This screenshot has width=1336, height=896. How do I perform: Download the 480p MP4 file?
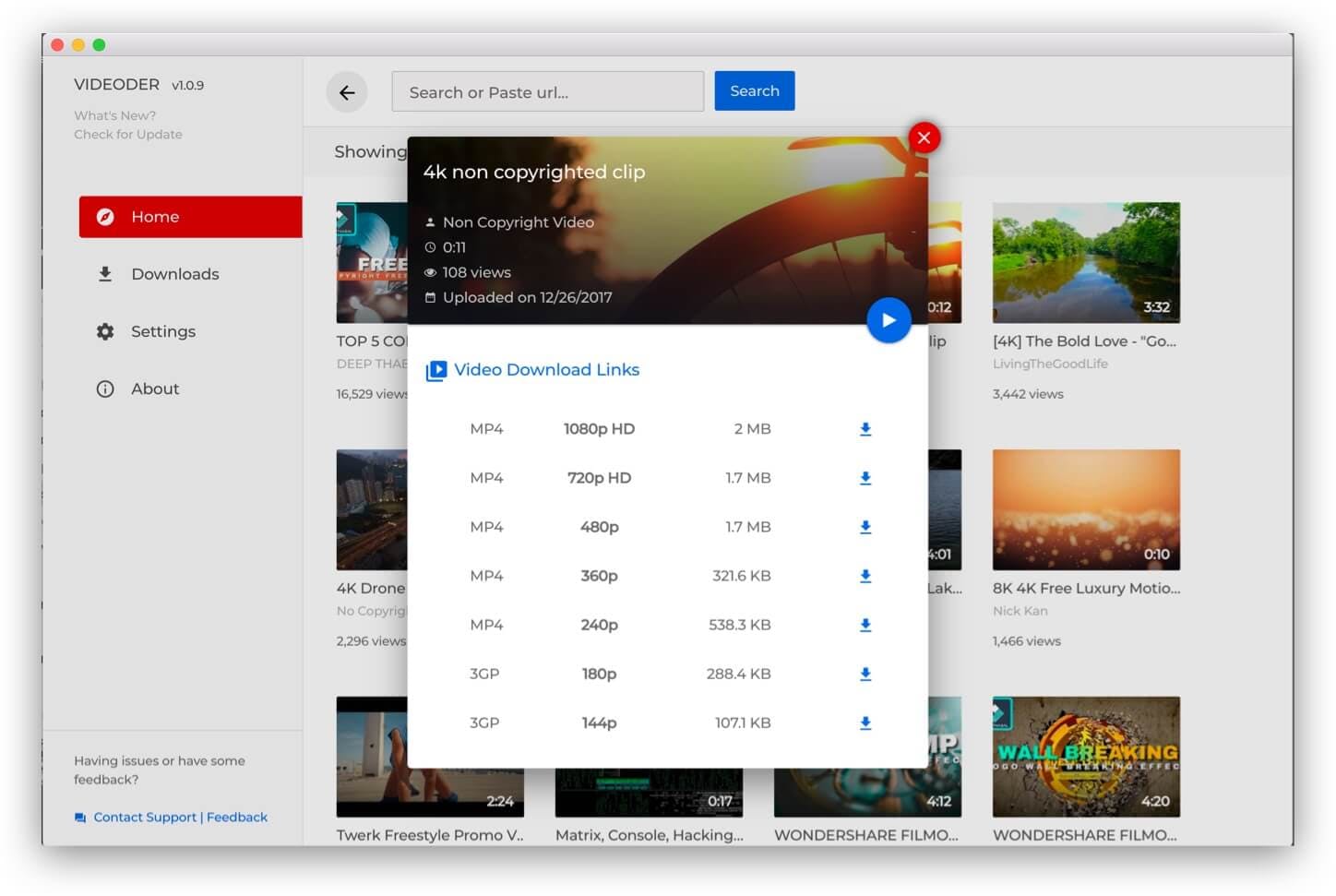[865, 527]
